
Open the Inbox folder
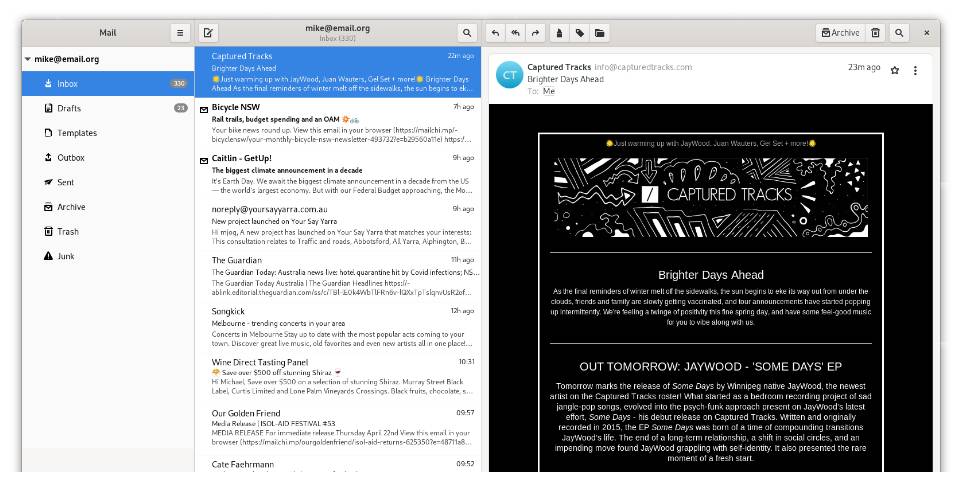tap(108, 84)
